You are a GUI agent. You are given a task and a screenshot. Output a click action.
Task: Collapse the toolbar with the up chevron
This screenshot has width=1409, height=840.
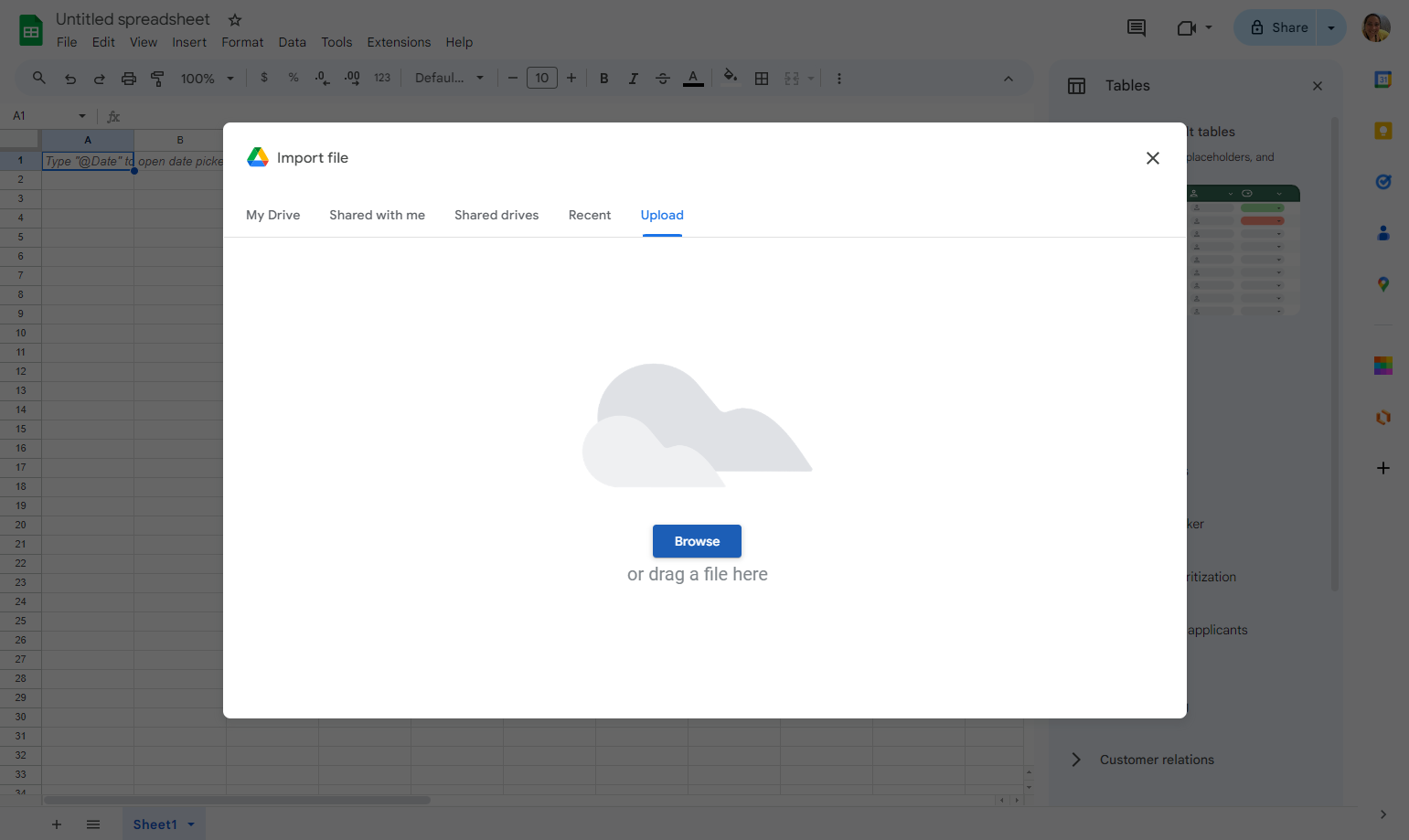1009,79
